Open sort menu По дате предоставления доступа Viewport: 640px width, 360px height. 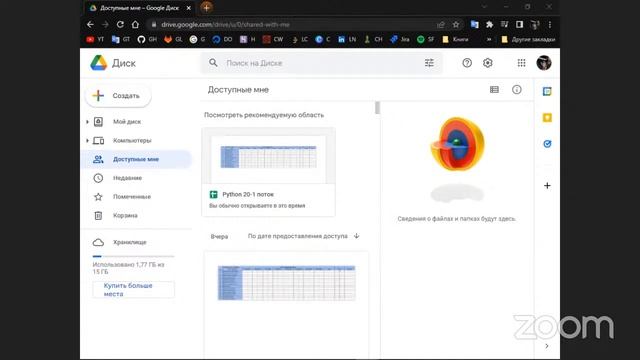tap(298, 236)
